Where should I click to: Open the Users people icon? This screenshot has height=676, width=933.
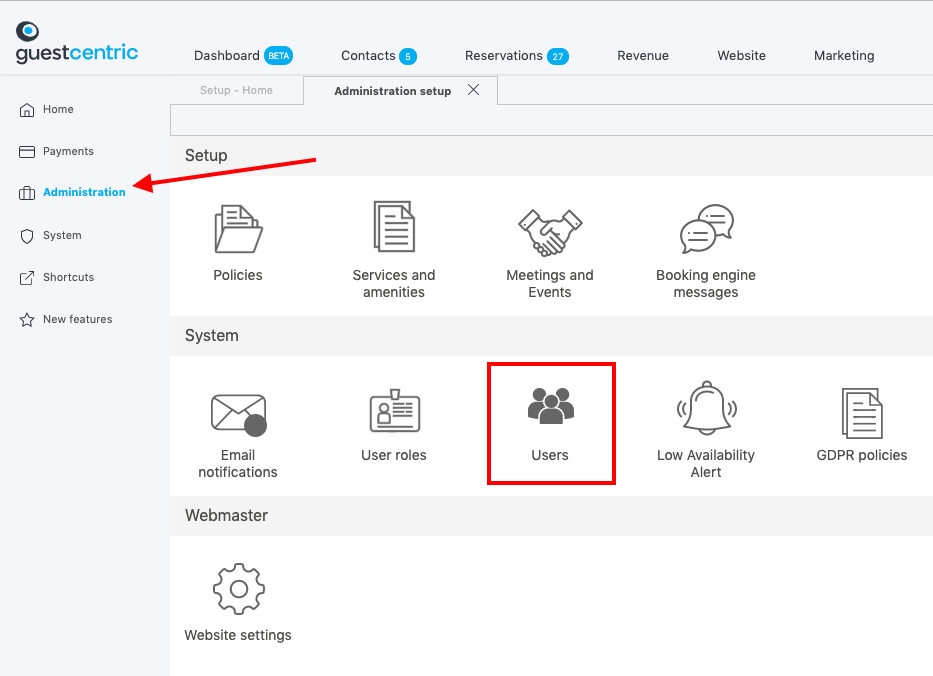tap(551, 406)
